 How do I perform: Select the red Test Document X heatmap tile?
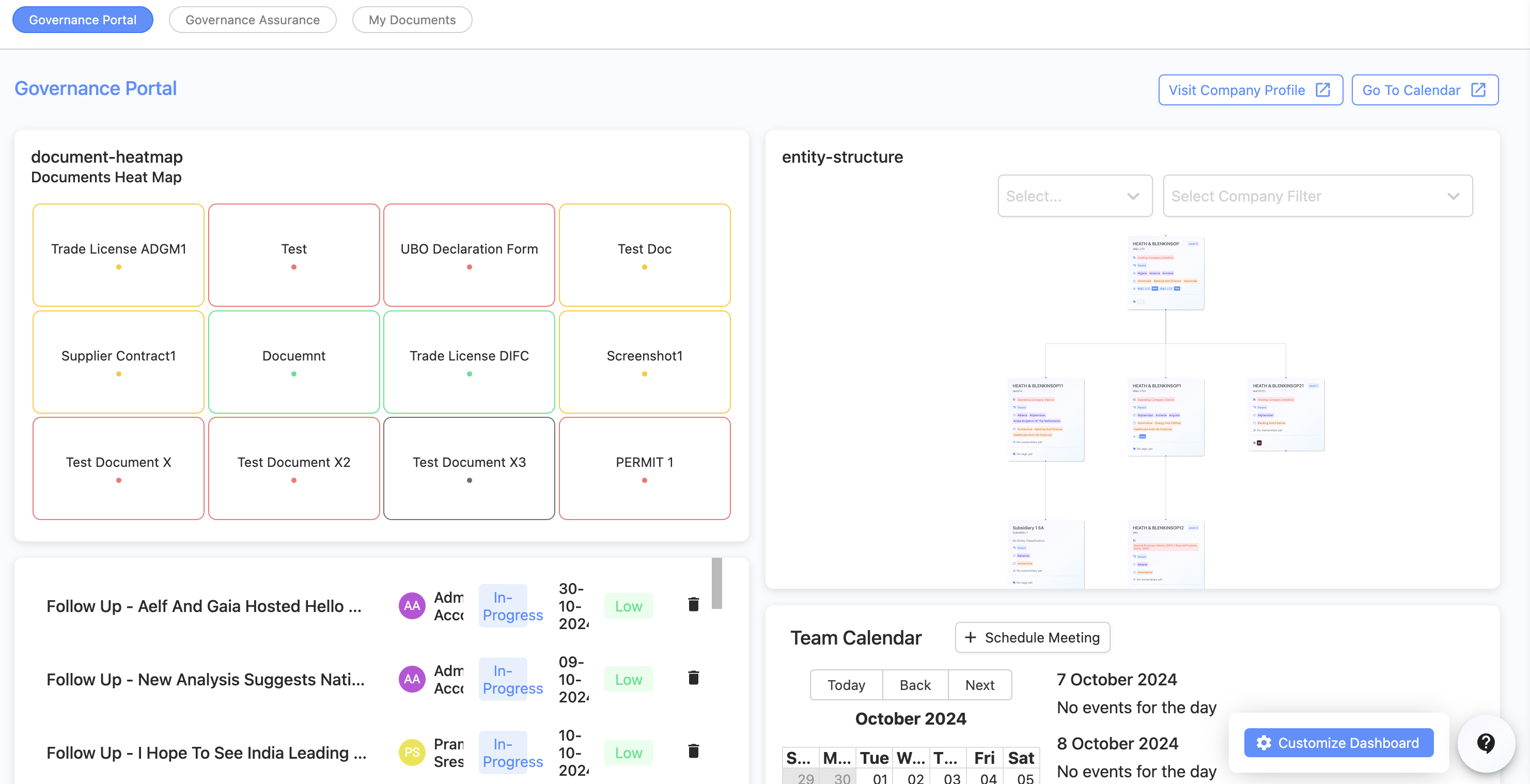(118, 468)
